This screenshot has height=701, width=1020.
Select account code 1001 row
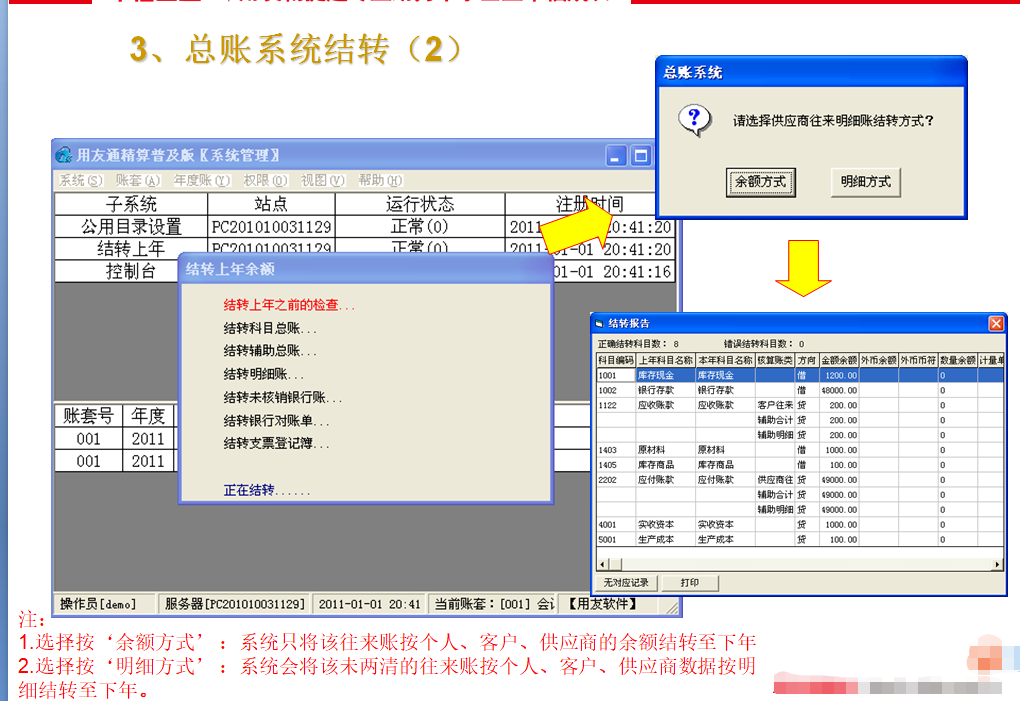coord(799,375)
